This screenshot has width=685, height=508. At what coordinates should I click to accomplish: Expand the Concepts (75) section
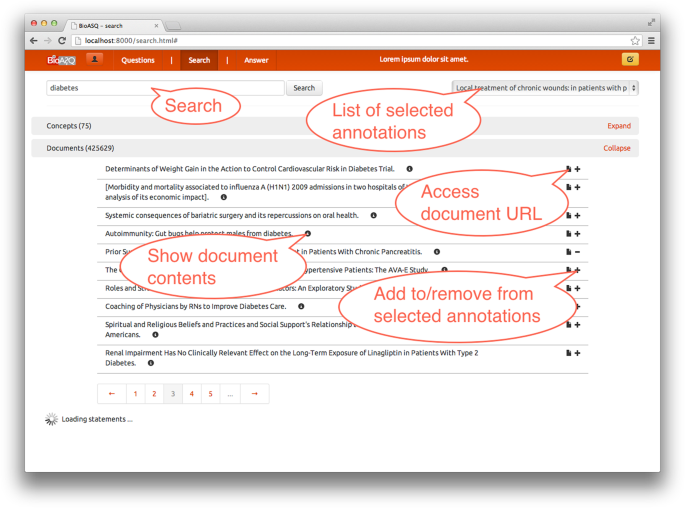619,126
